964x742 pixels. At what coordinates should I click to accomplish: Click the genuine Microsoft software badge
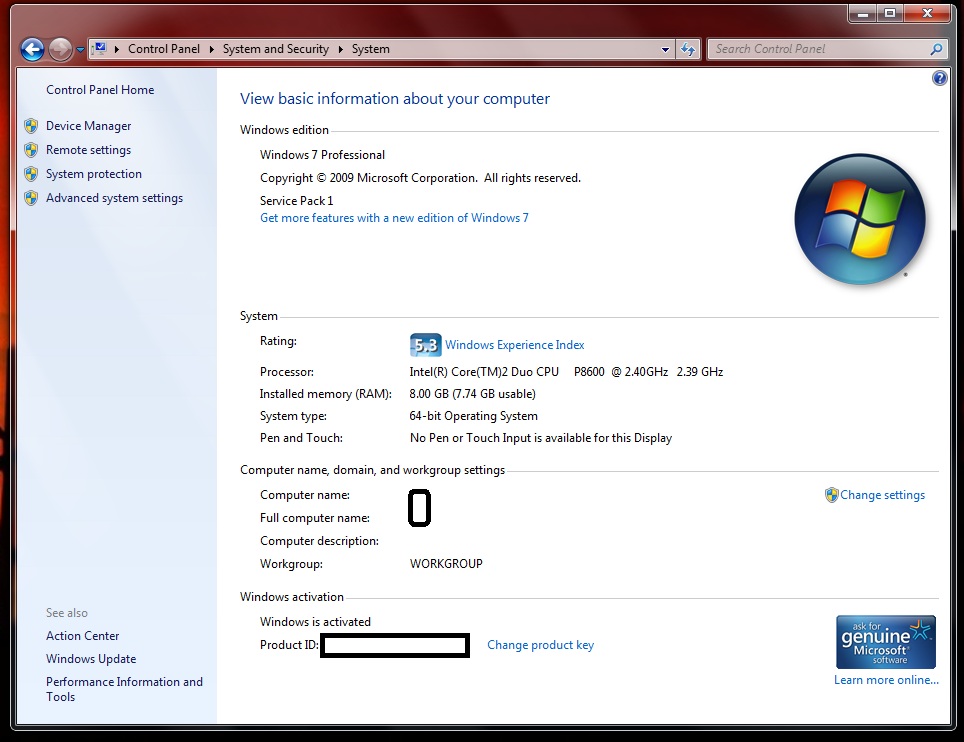click(886, 642)
